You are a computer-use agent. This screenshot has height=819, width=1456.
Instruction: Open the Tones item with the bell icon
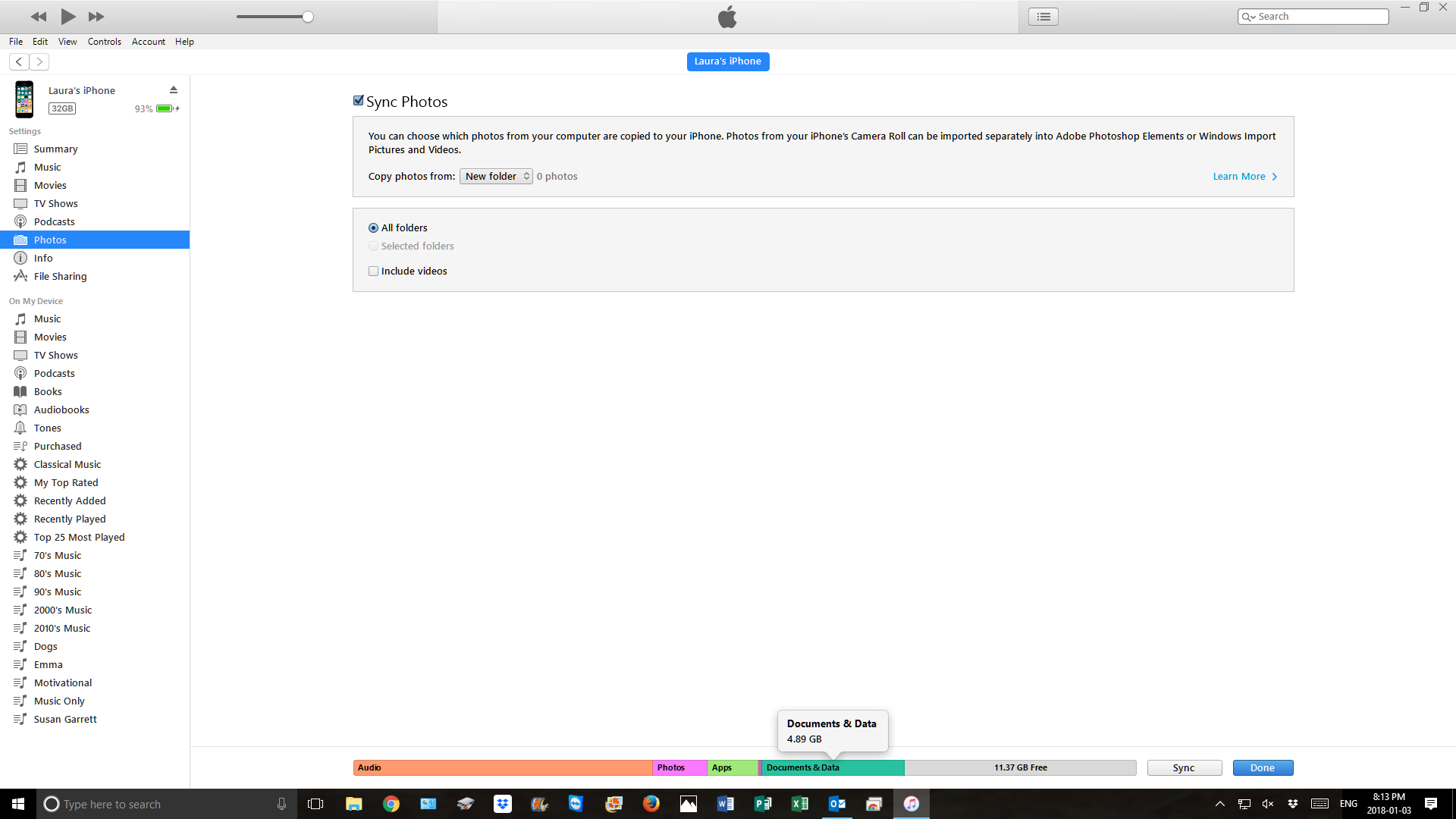[47, 428]
